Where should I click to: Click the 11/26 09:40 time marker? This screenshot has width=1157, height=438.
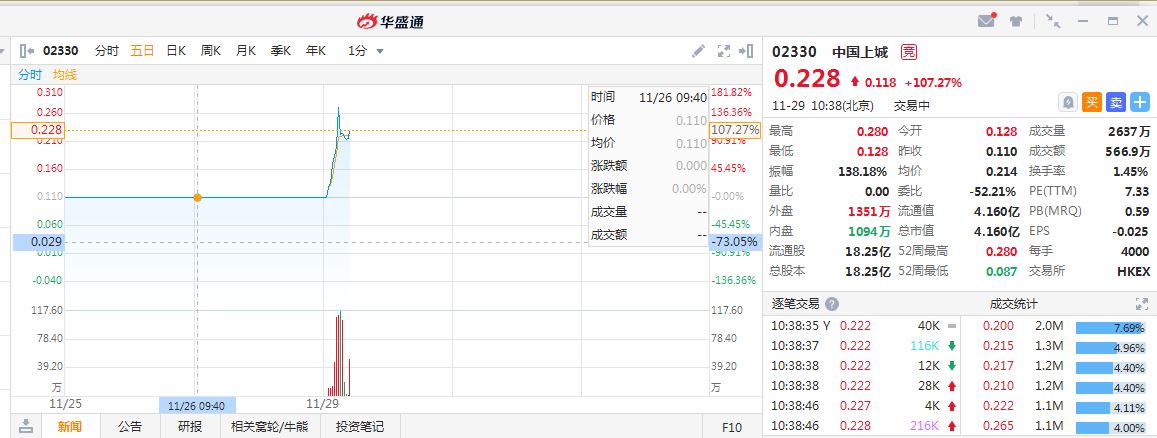(x=196, y=405)
